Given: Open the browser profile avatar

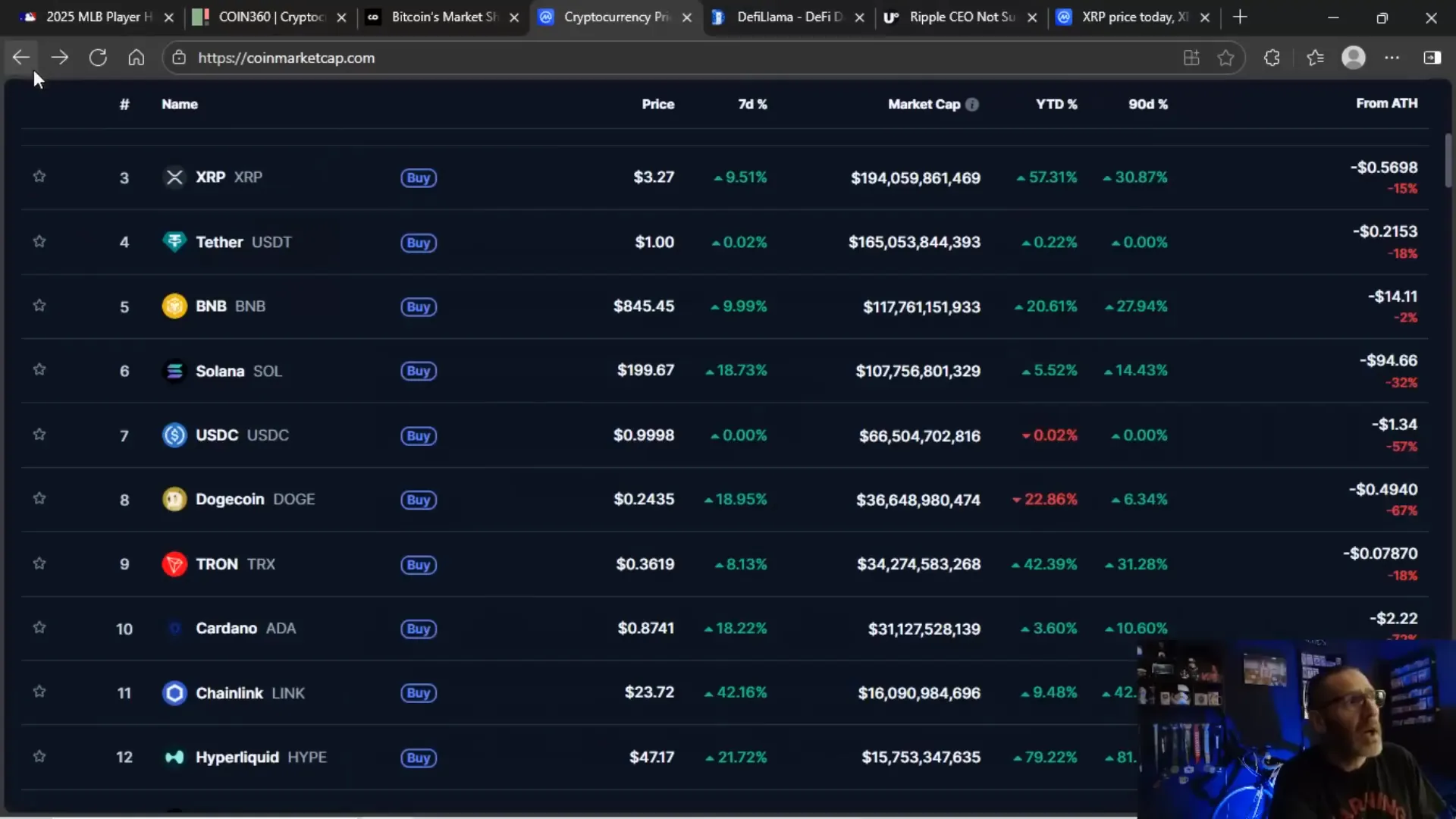Looking at the screenshot, I should (x=1354, y=58).
